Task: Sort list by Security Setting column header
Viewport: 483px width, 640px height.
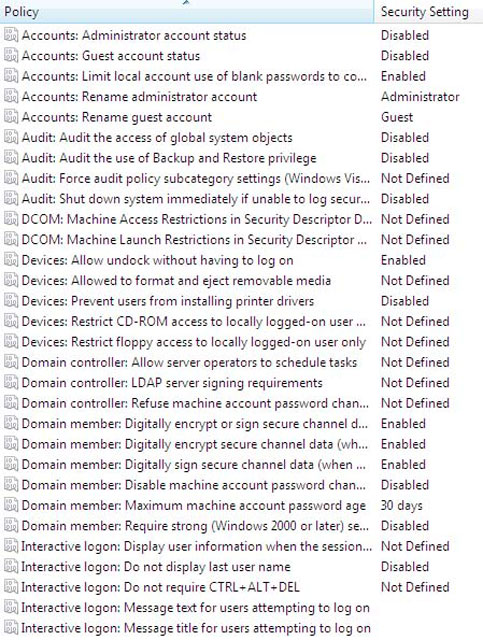Action: (x=428, y=12)
